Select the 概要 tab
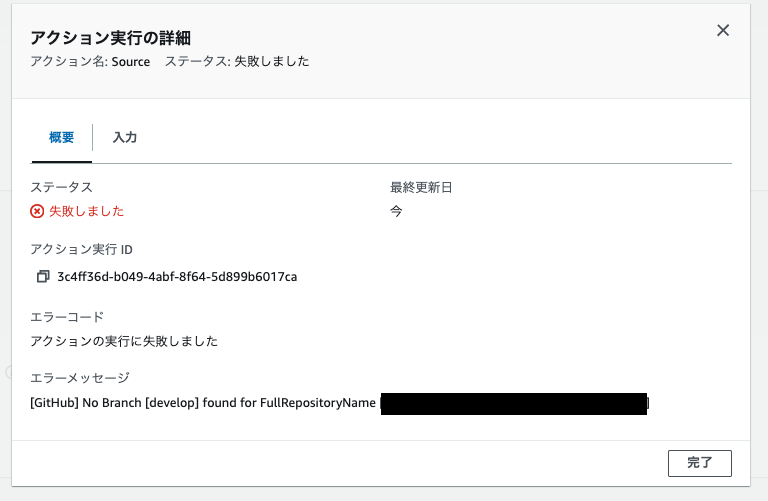 (62, 137)
